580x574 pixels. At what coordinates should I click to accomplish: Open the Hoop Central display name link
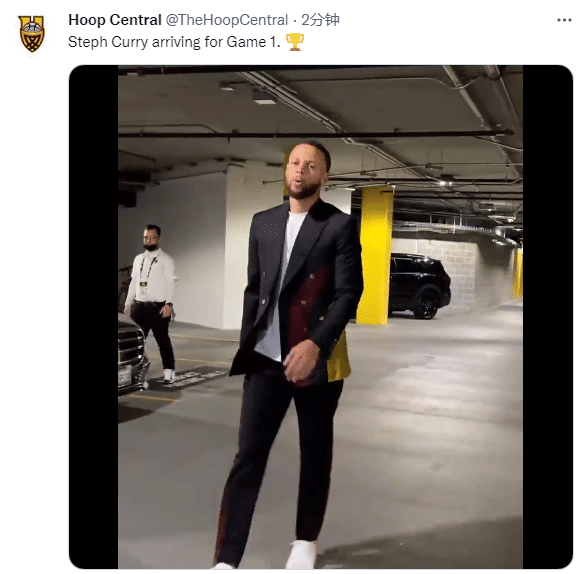pyautogui.click(x=115, y=20)
